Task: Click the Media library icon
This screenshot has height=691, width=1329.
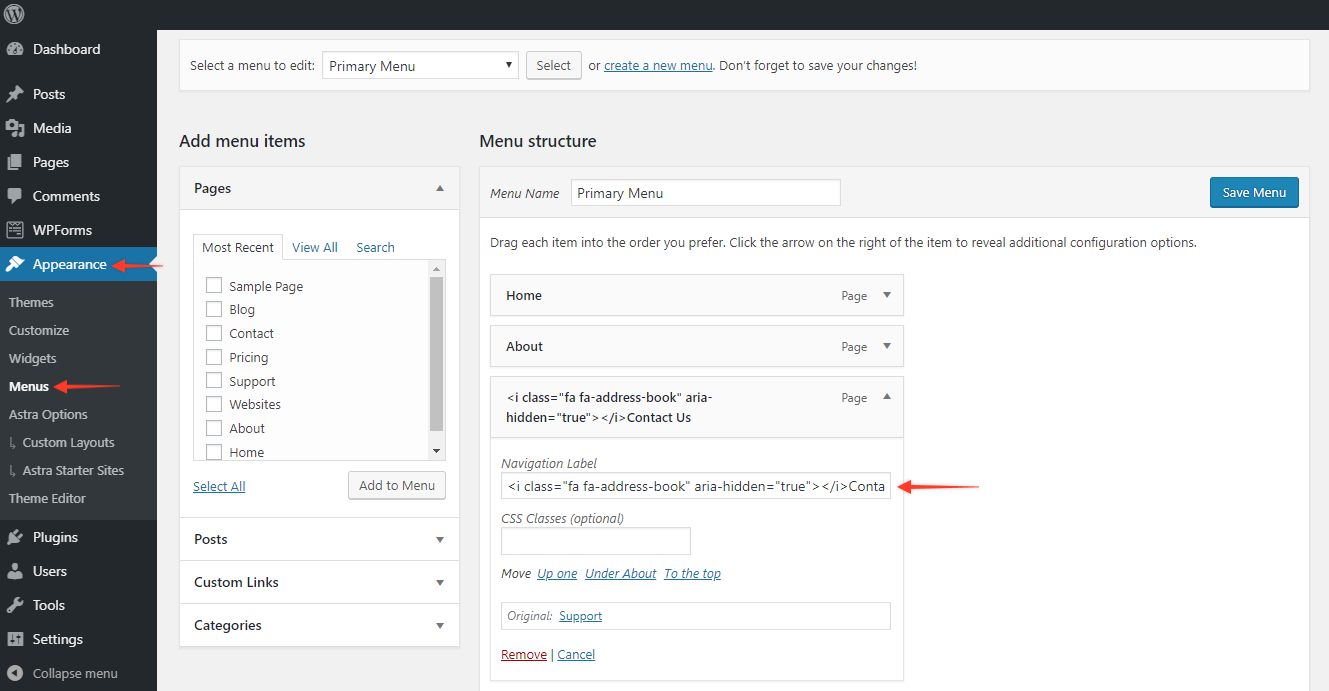Action: click(15, 128)
